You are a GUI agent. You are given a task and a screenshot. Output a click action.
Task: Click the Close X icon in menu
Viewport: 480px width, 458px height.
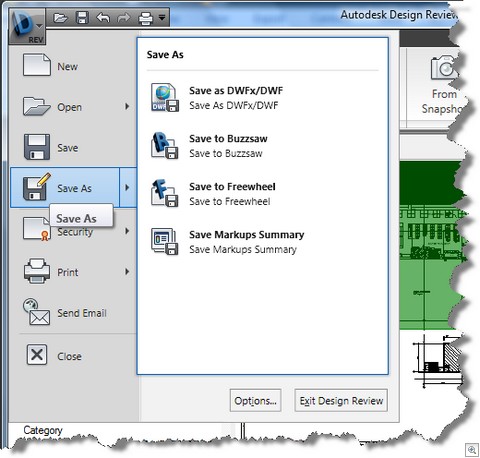pos(37,354)
